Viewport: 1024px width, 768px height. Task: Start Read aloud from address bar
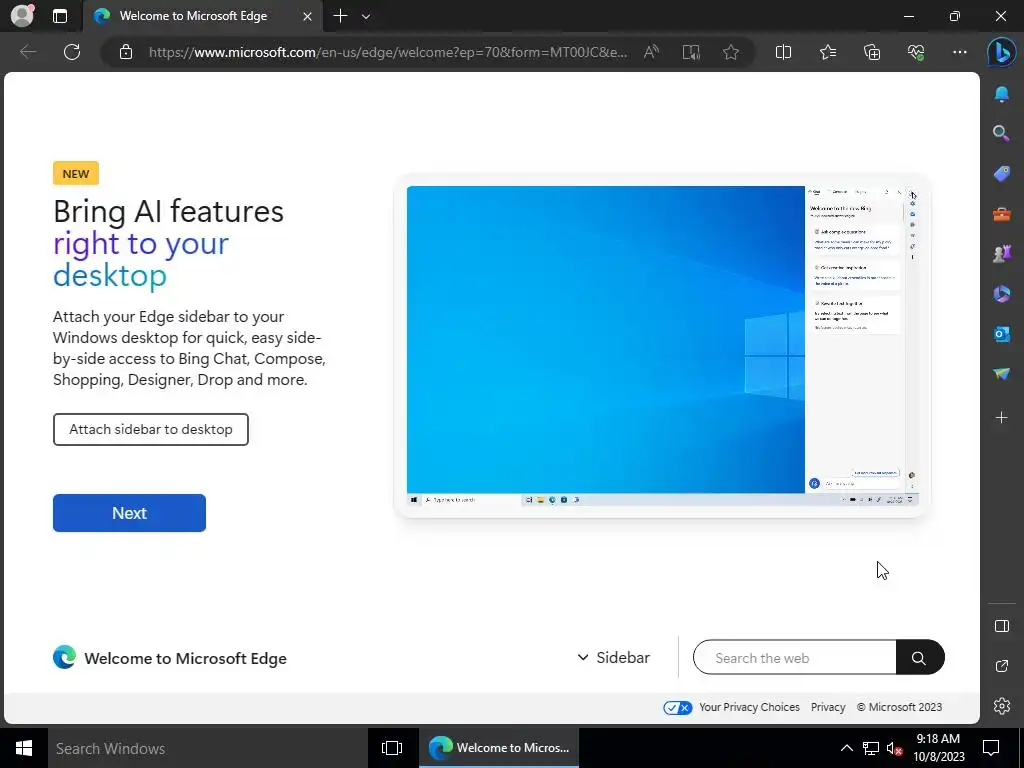[651, 52]
